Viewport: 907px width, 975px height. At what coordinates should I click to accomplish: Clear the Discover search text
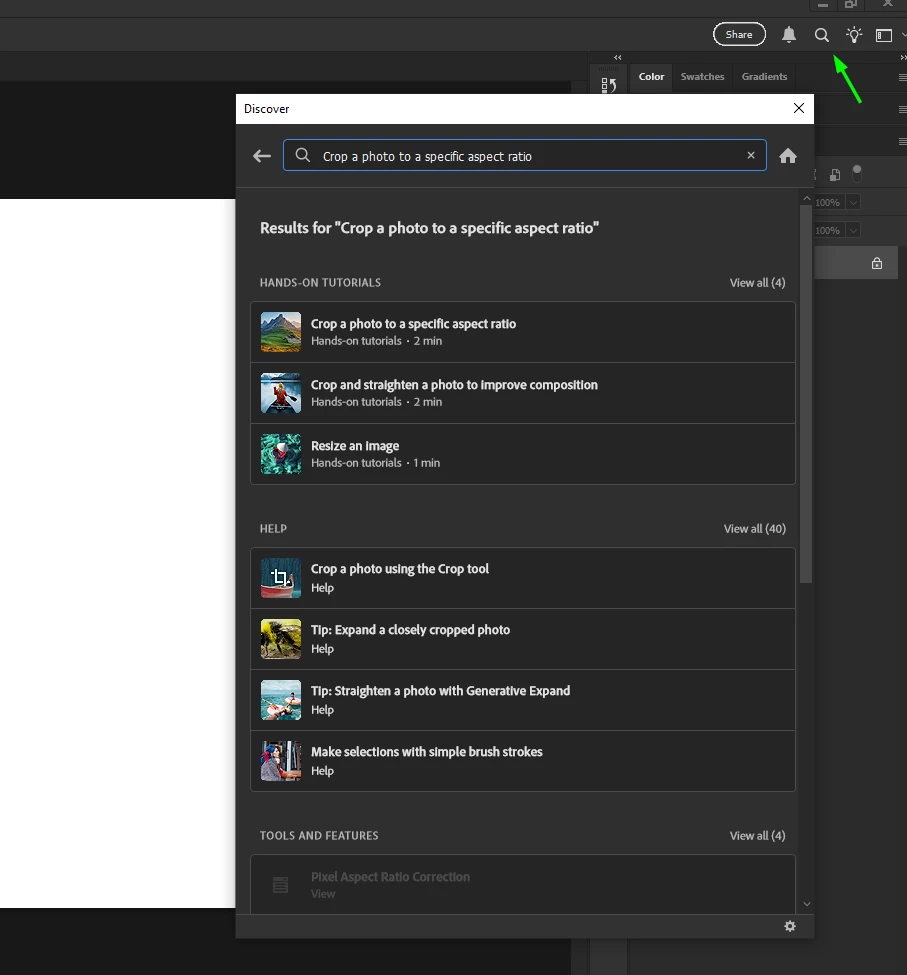coord(751,155)
